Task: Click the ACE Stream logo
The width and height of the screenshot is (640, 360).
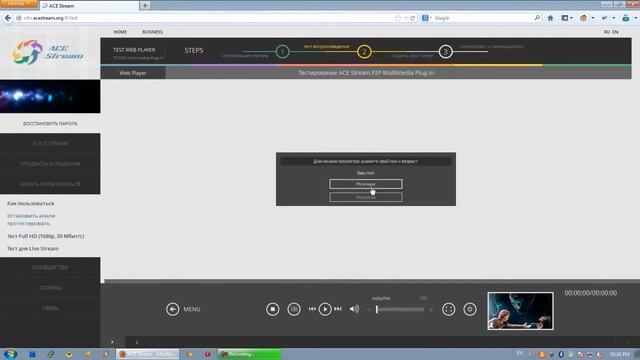Action: [x=48, y=52]
